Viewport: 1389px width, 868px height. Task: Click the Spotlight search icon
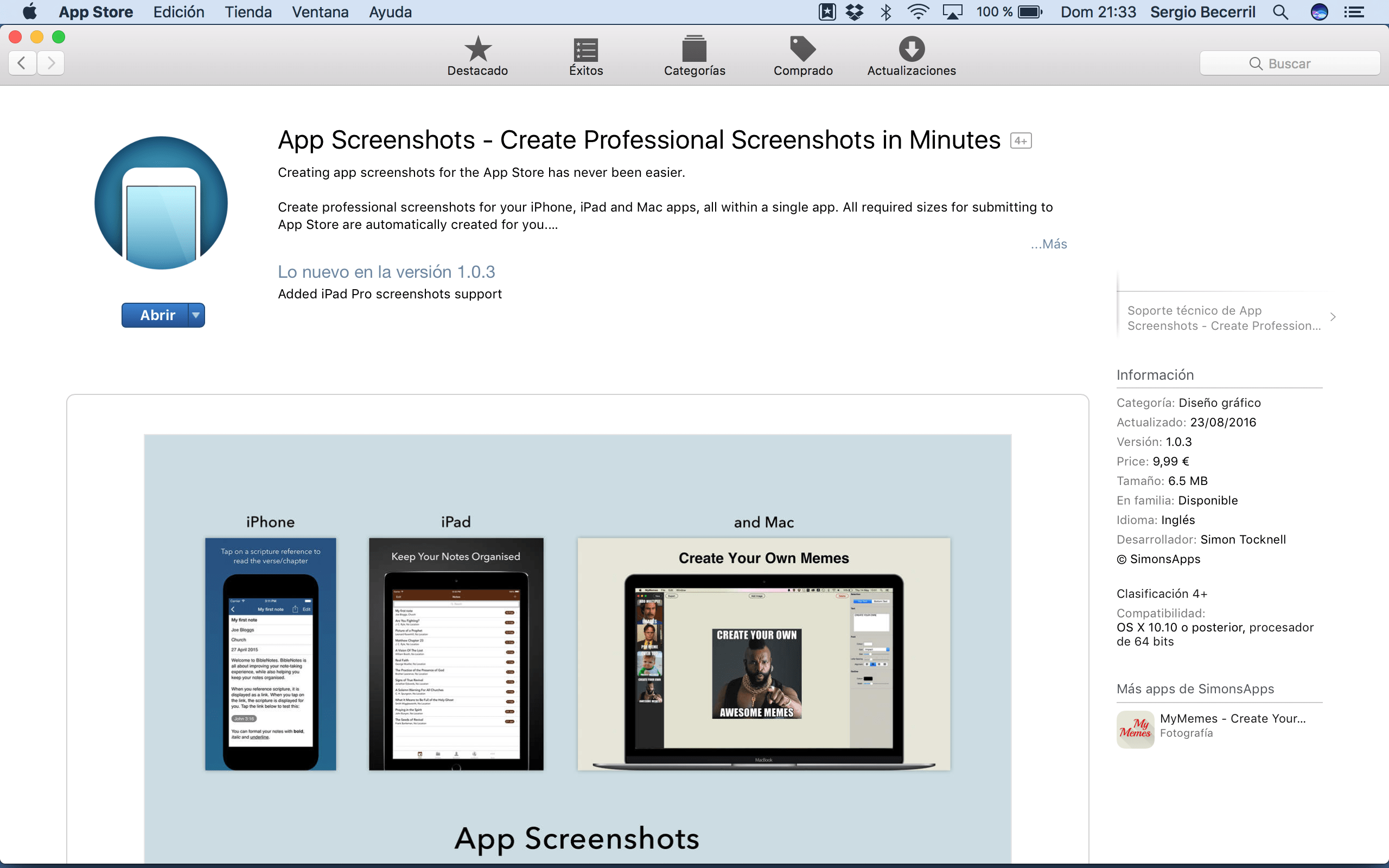point(1280,12)
